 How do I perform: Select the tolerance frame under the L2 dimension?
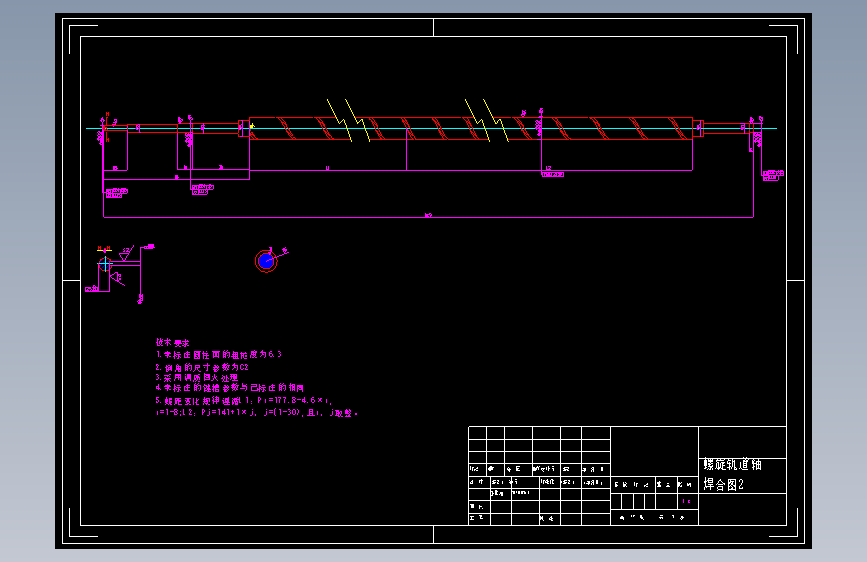click(x=552, y=174)
